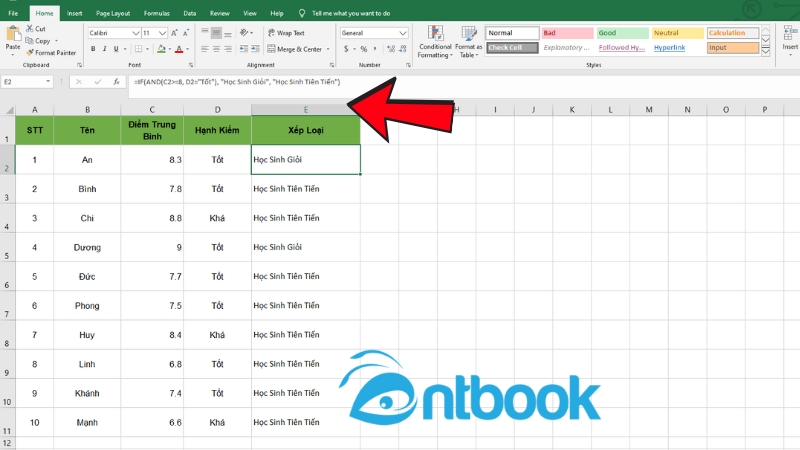Align text right

(228, 49)
